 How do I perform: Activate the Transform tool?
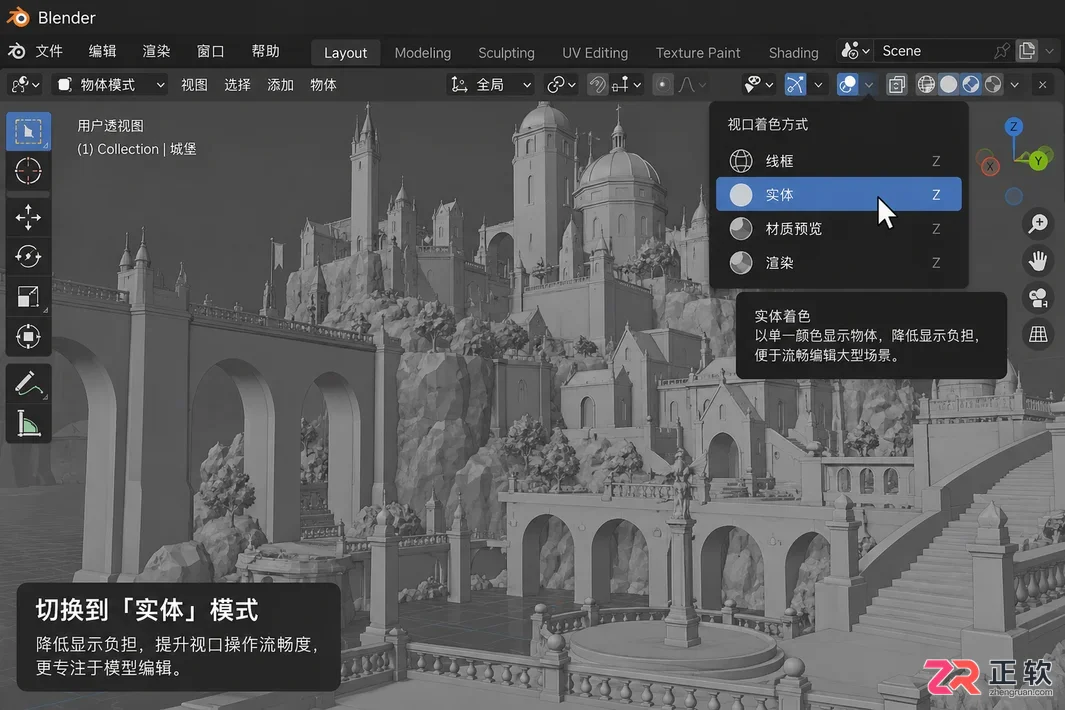(29, 336)
